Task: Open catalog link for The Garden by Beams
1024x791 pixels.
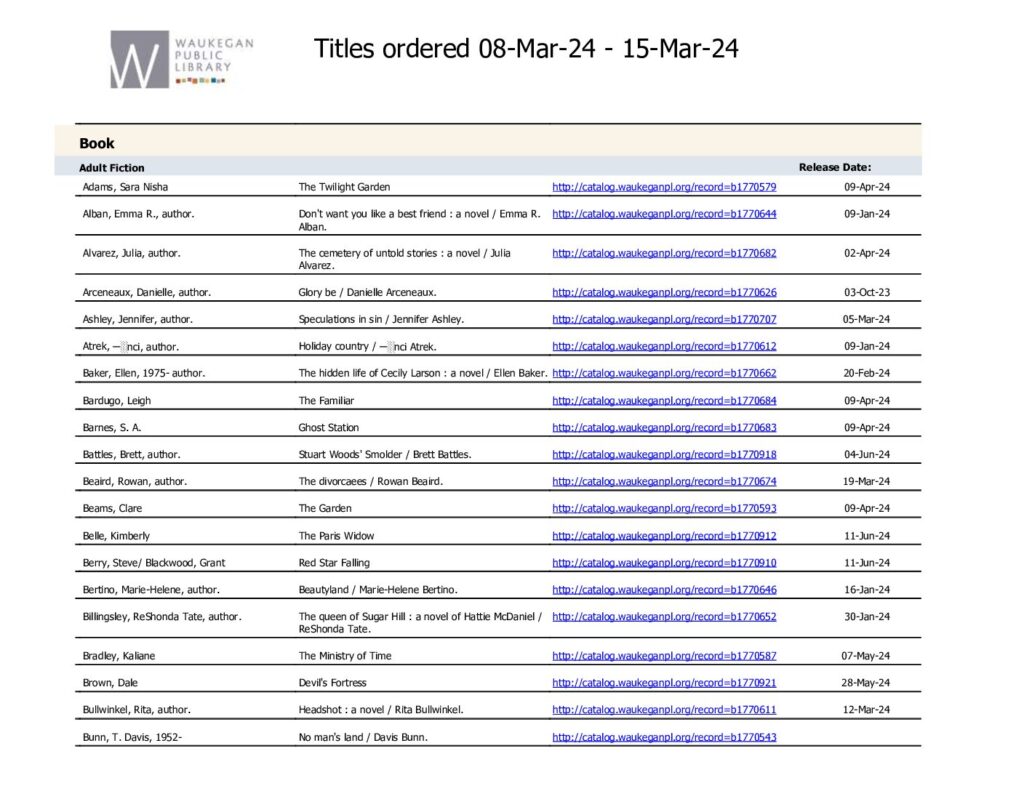Action: 664,508
